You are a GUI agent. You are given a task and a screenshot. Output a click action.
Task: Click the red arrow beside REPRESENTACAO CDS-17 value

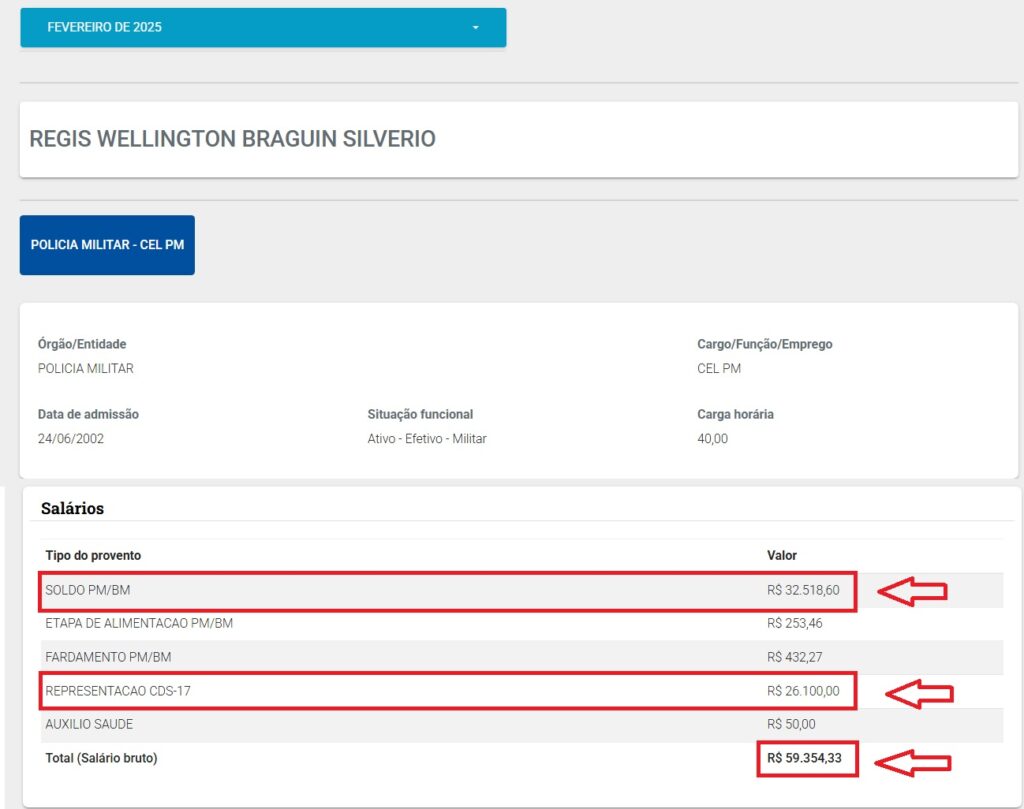click(918, 692)
